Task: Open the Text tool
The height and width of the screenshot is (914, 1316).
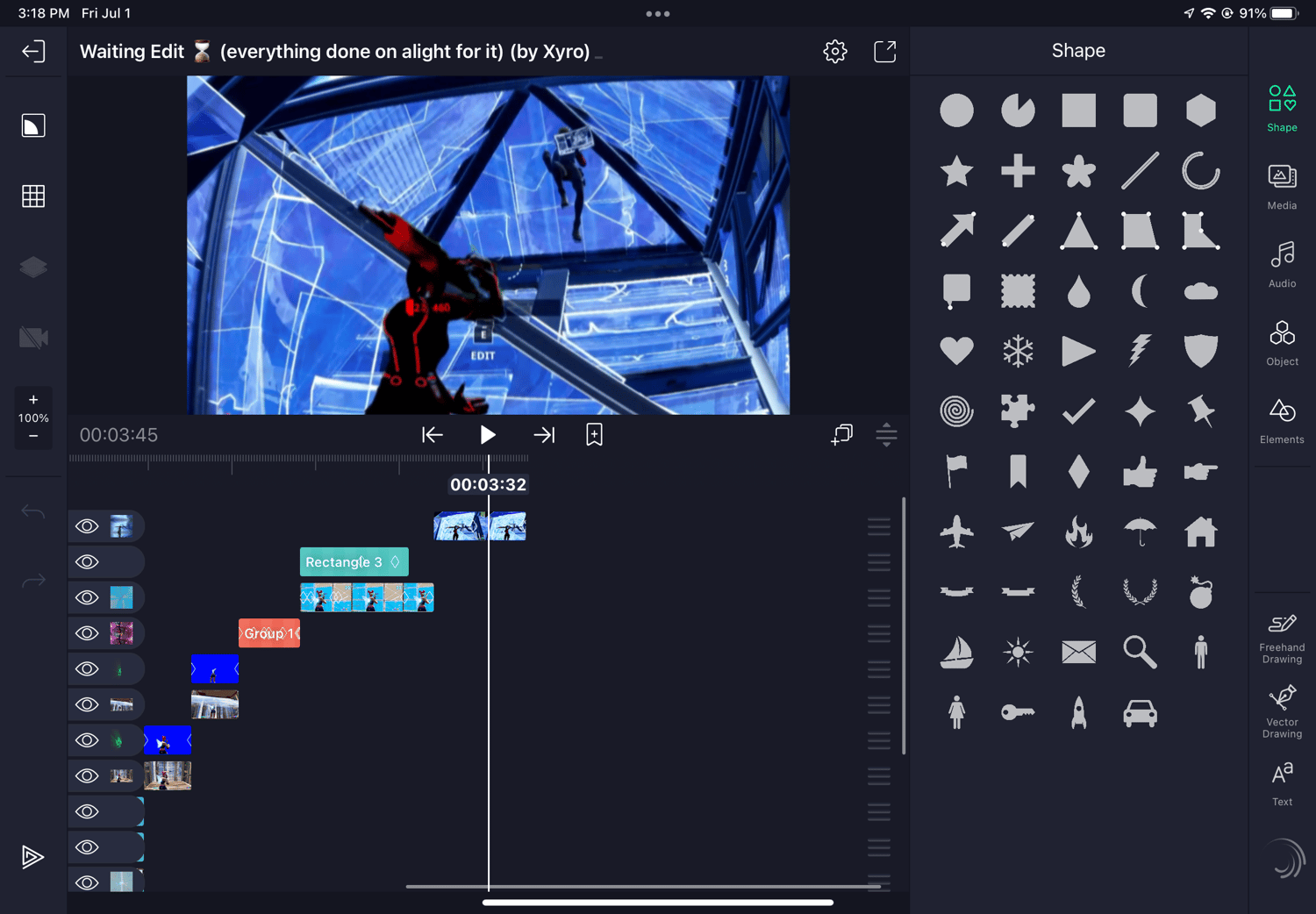Action: click(1282, 783)
